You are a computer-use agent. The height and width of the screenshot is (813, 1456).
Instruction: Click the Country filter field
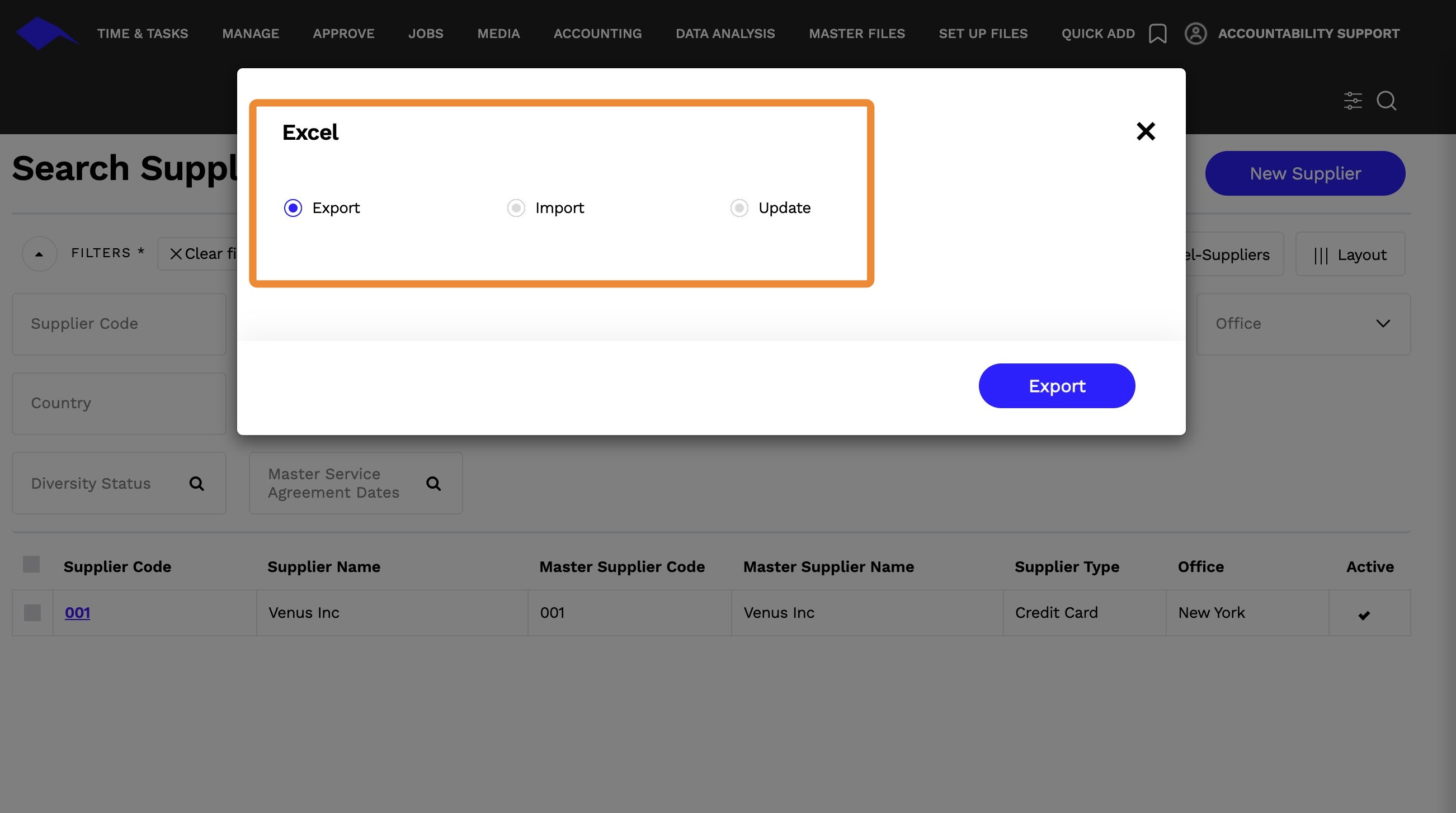point(119,403)
